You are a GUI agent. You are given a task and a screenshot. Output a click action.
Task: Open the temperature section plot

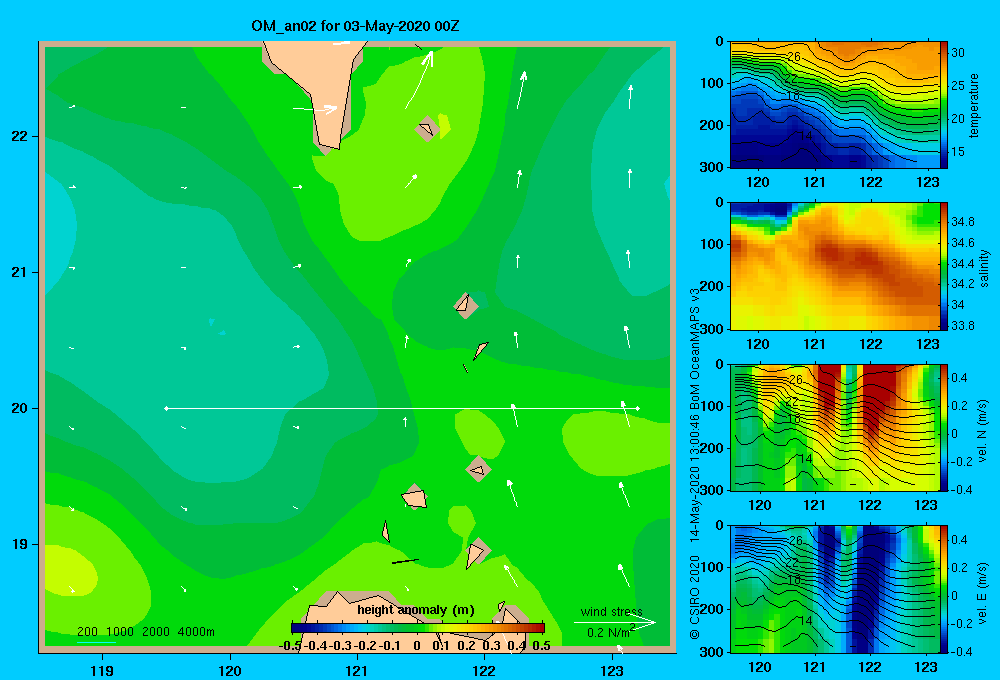point(835,105)
